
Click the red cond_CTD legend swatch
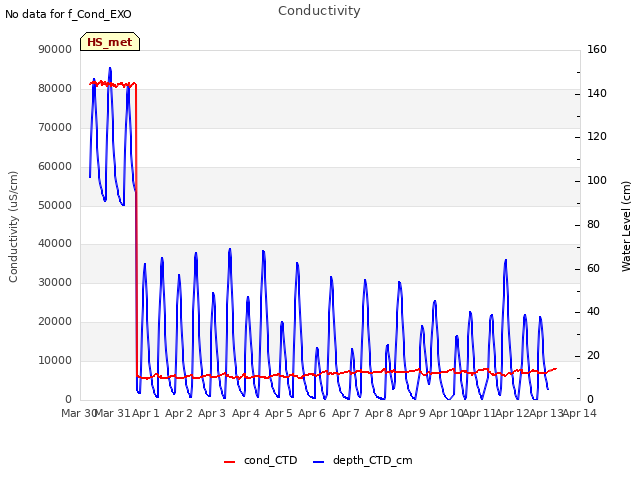tap(229, 462)
